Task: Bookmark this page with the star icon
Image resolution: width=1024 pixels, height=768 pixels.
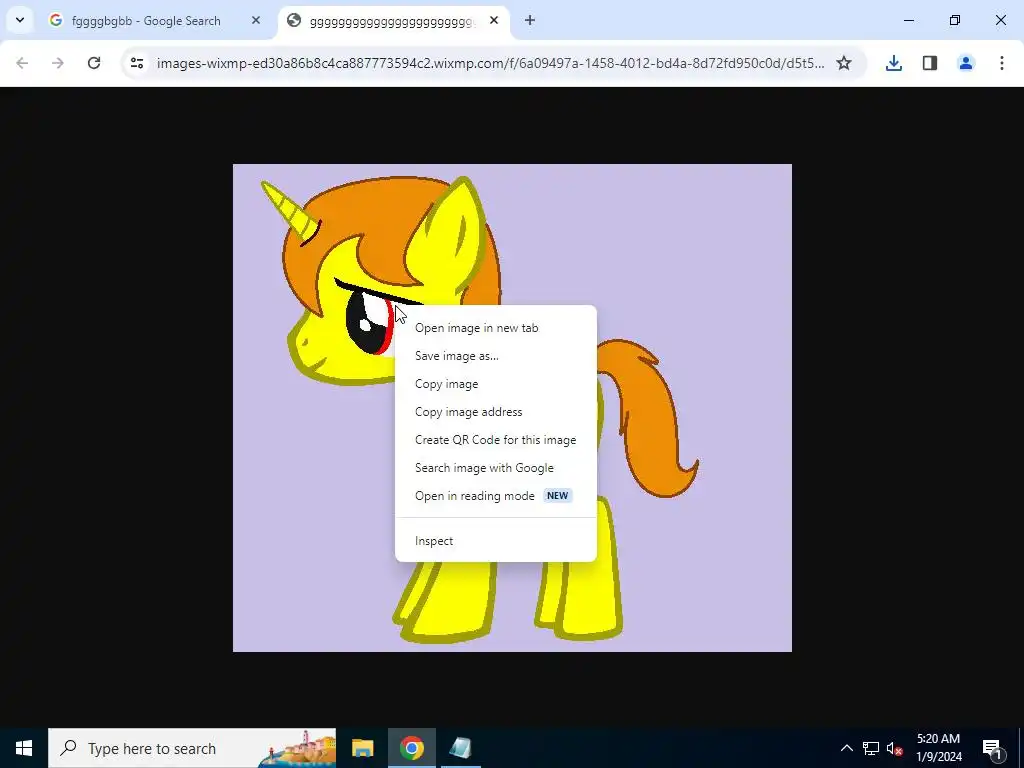Action: [x=844, y=63]
